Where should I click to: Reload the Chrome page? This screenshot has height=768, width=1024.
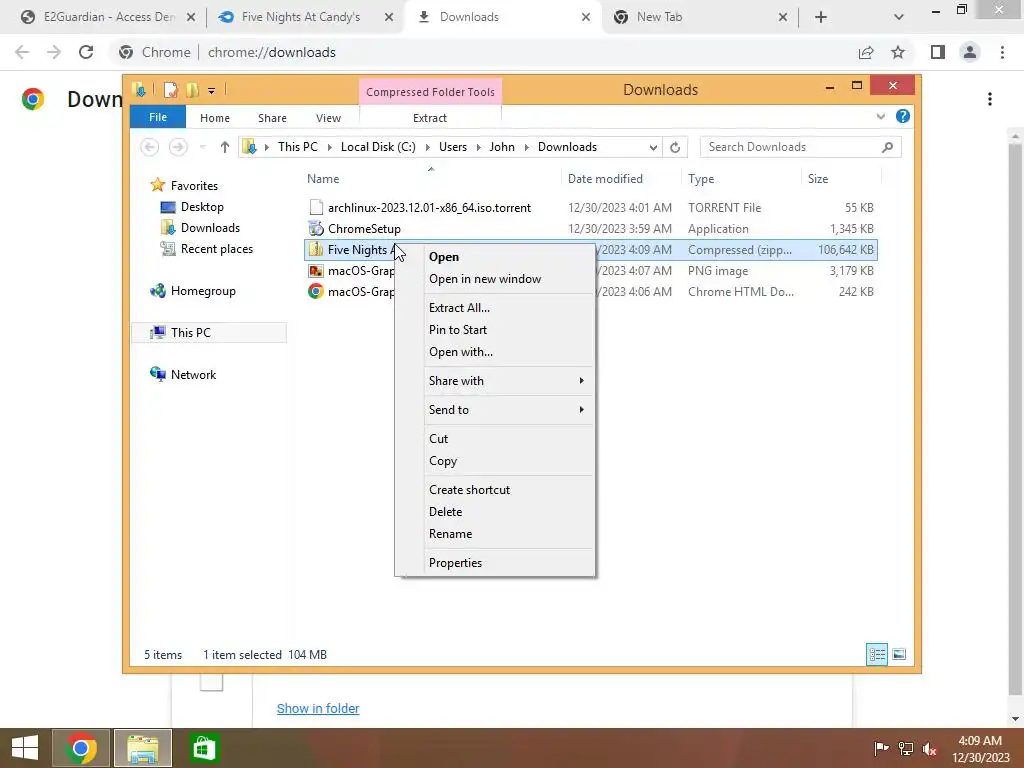[86, 52]
